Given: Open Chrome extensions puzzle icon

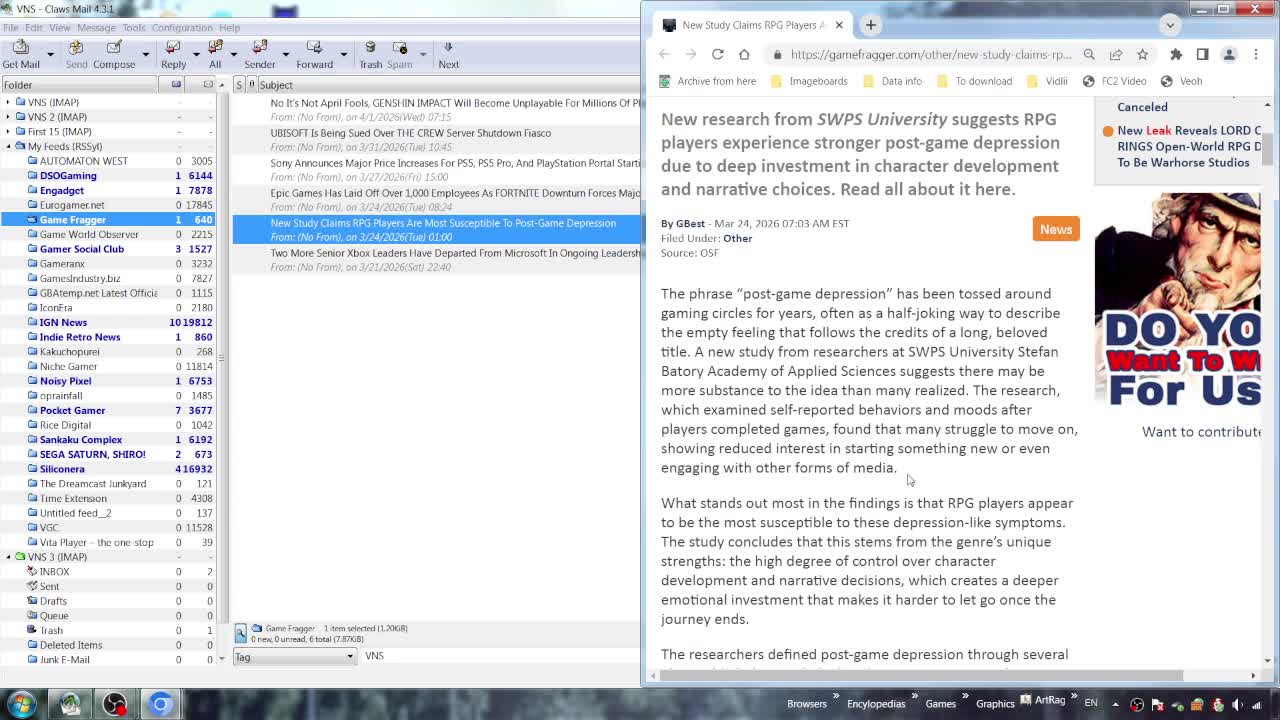Looking at the screenshot, I should coord(1175,54).
